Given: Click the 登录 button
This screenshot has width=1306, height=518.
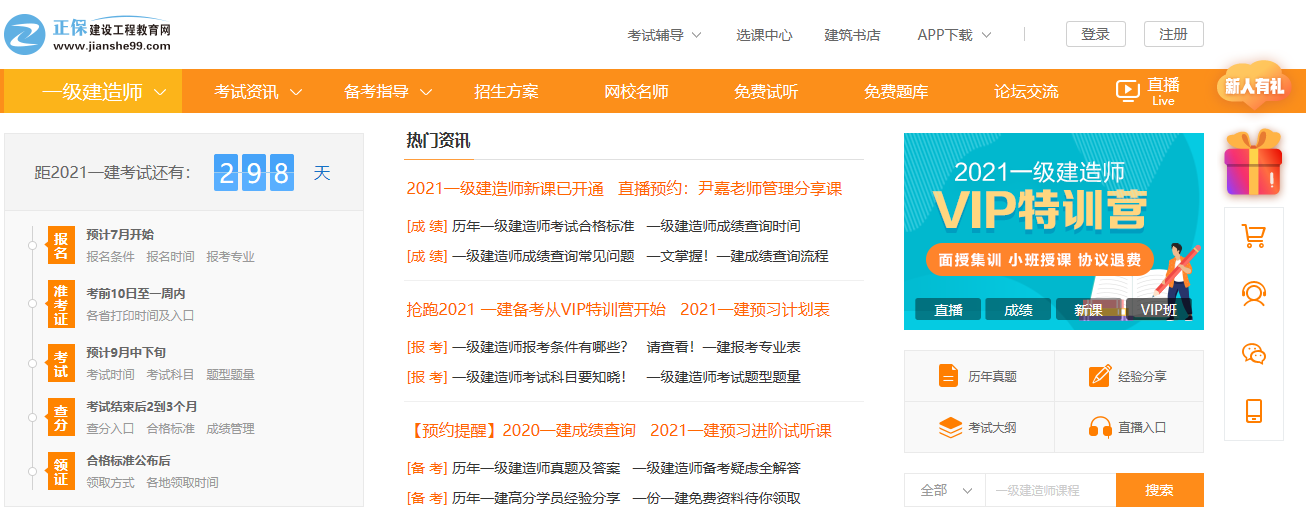Looking at the screenshot, I should pos(1095,34).
